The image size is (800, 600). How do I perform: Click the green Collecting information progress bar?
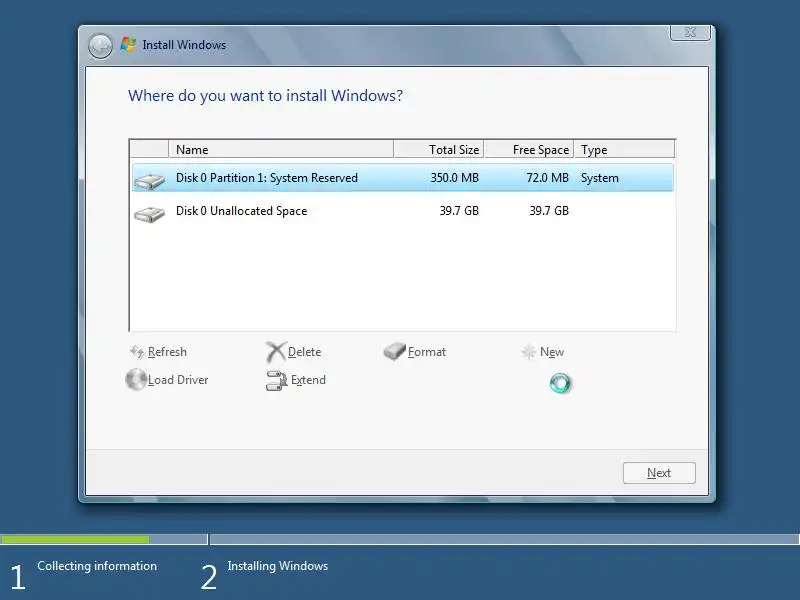pyautogui.click(x=75, y=539)
